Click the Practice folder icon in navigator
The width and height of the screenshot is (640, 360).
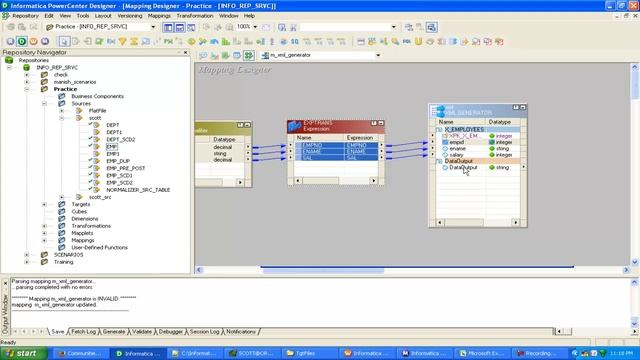click(x=44, y=89)
